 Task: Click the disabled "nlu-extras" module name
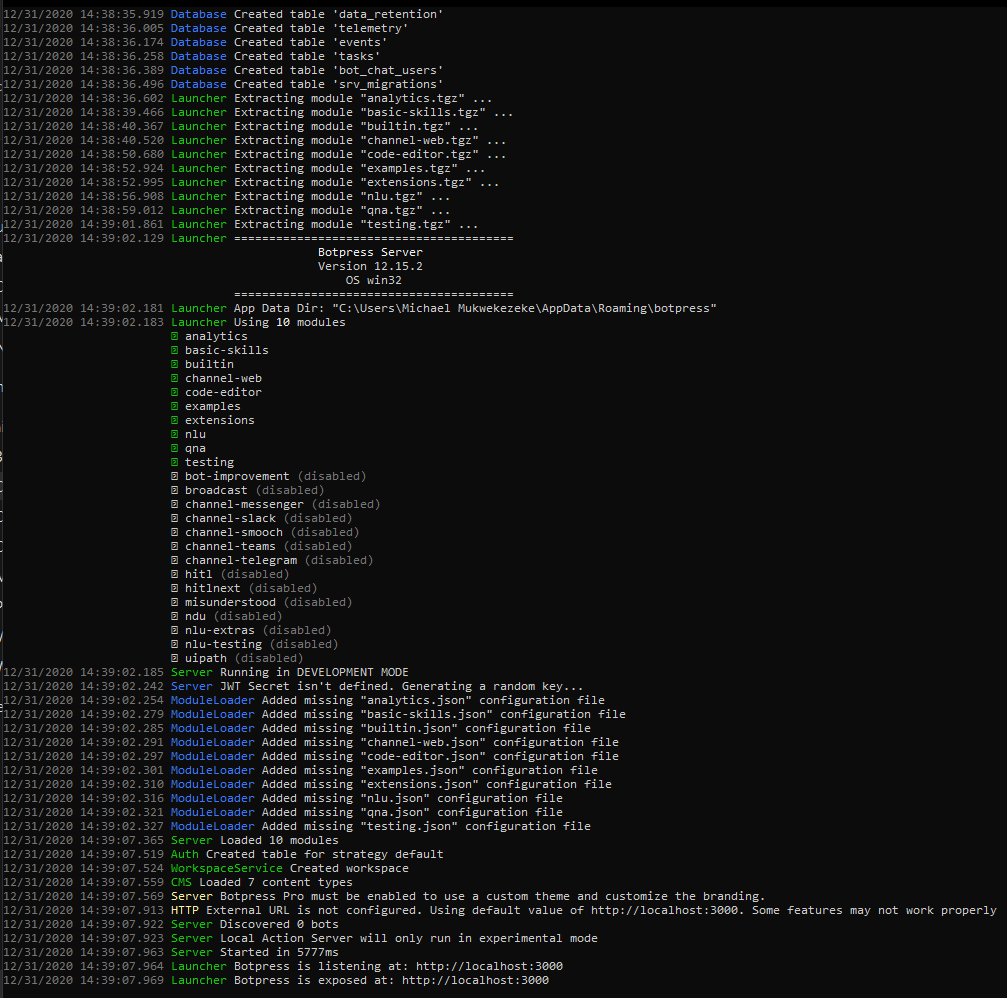coord(220,631)
